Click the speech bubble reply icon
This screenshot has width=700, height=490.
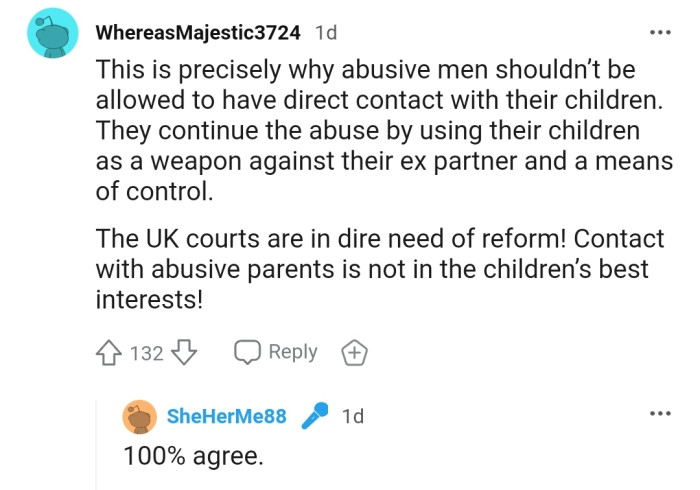[x=247, y=353]
